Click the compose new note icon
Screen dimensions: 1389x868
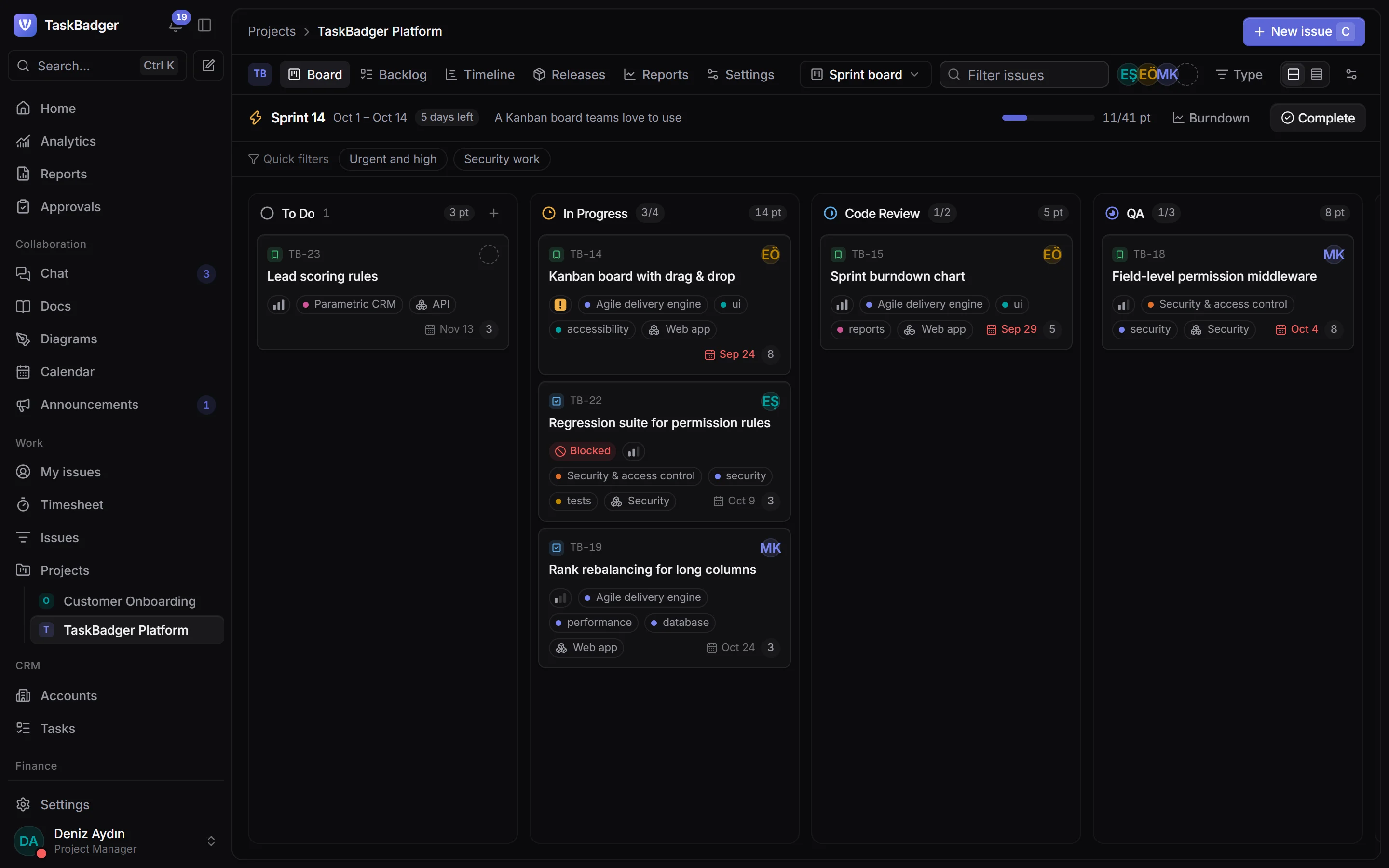point(208,66)
